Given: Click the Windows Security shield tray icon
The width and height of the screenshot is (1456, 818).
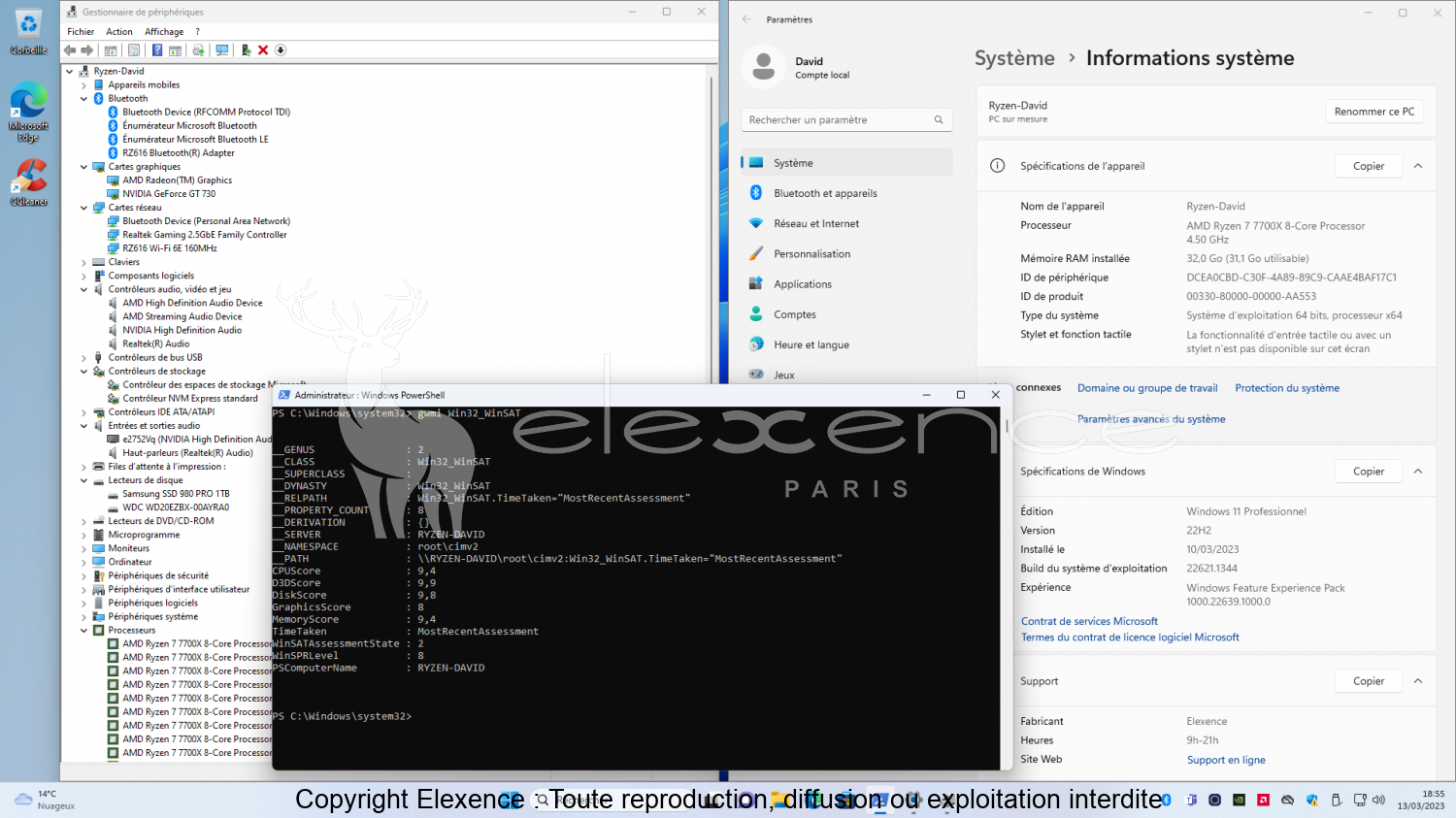Looking at the screenshot, I should point(1312,801).
